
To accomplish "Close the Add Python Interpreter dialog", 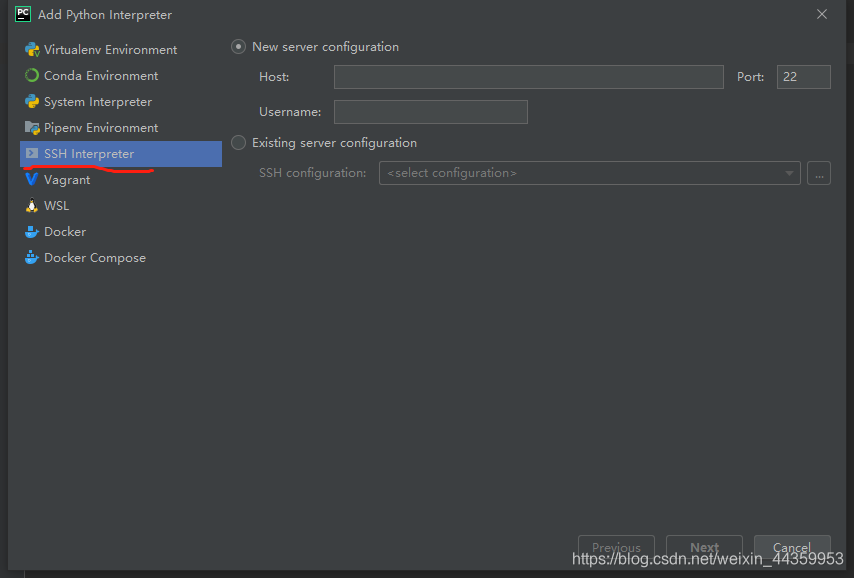I will coord(821,14).
